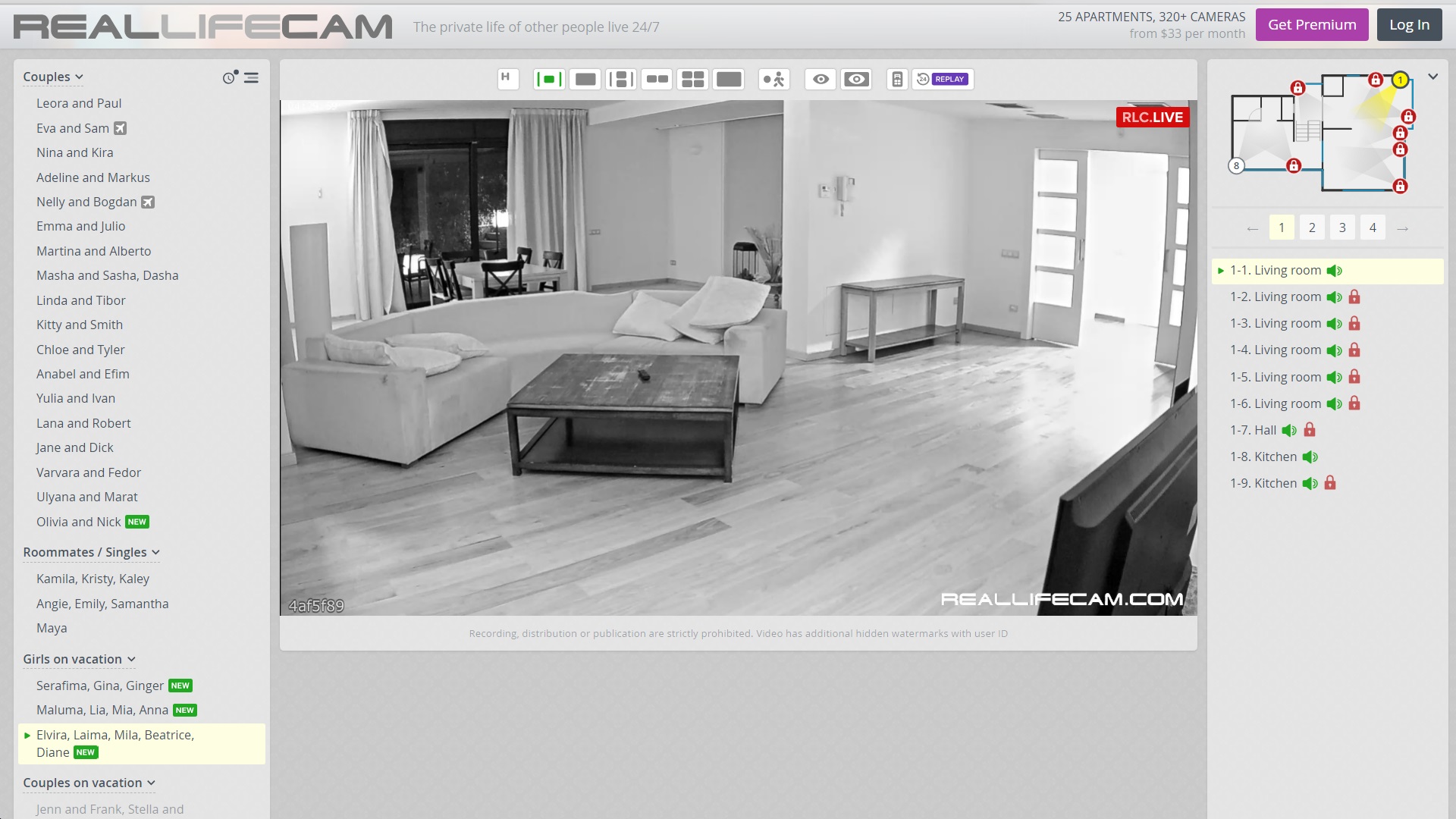
Task: Open Maluma, Lia, Mia, Anna apartment
Action: click(x=102, y=710)
